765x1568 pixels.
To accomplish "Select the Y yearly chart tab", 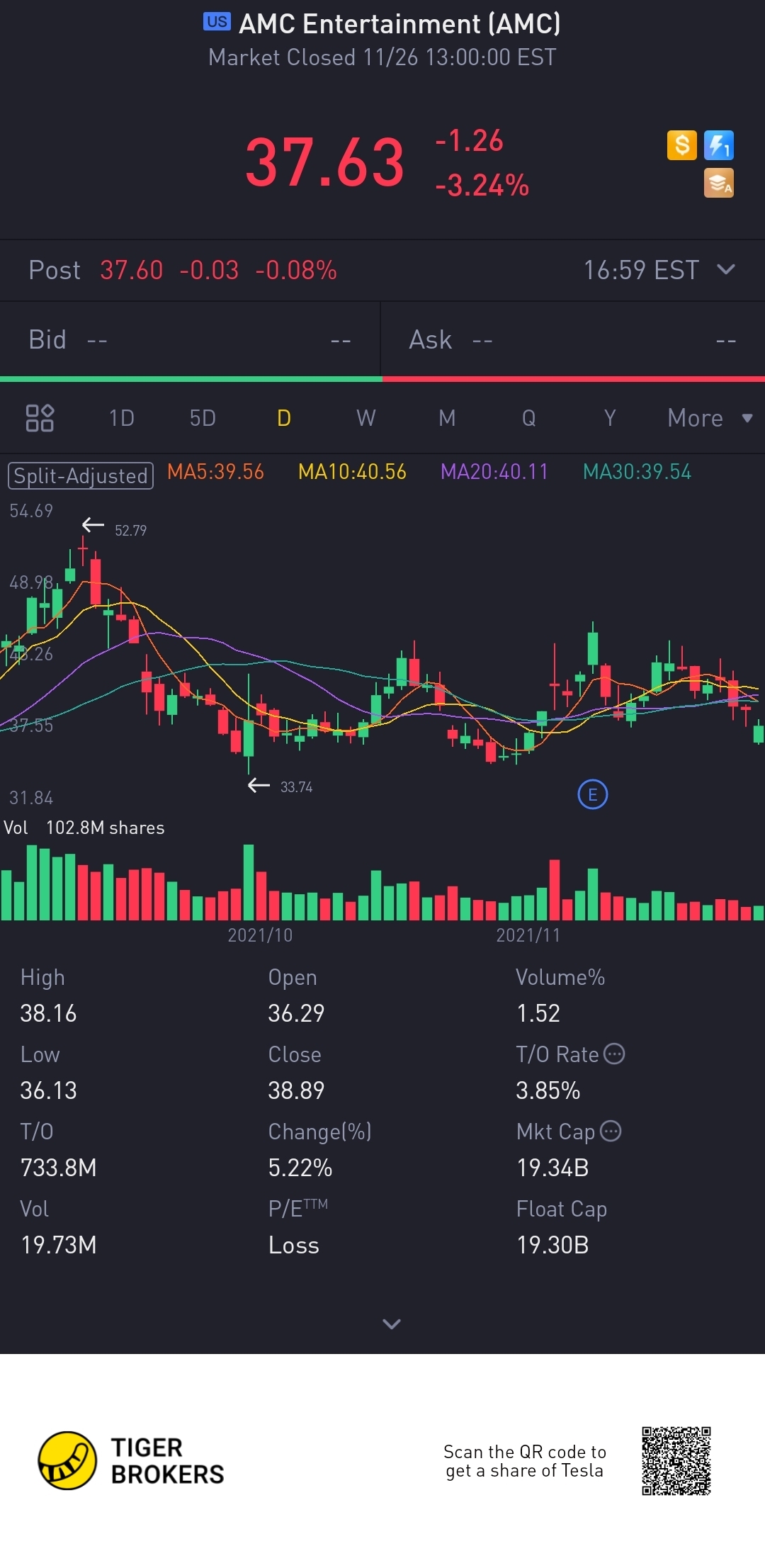I will pyautogui.click(x=610, y=418).
